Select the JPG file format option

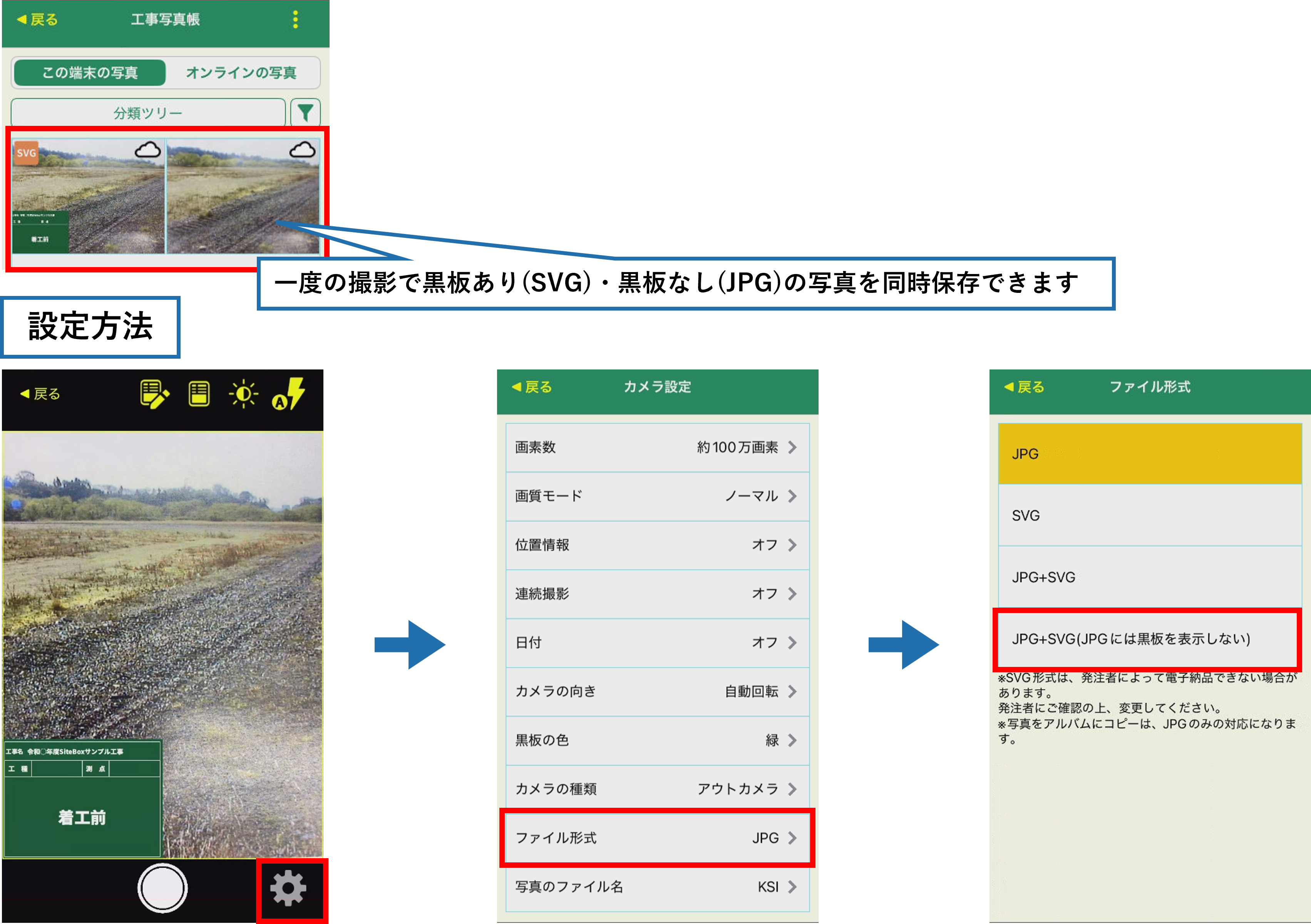coord(1149,454)
